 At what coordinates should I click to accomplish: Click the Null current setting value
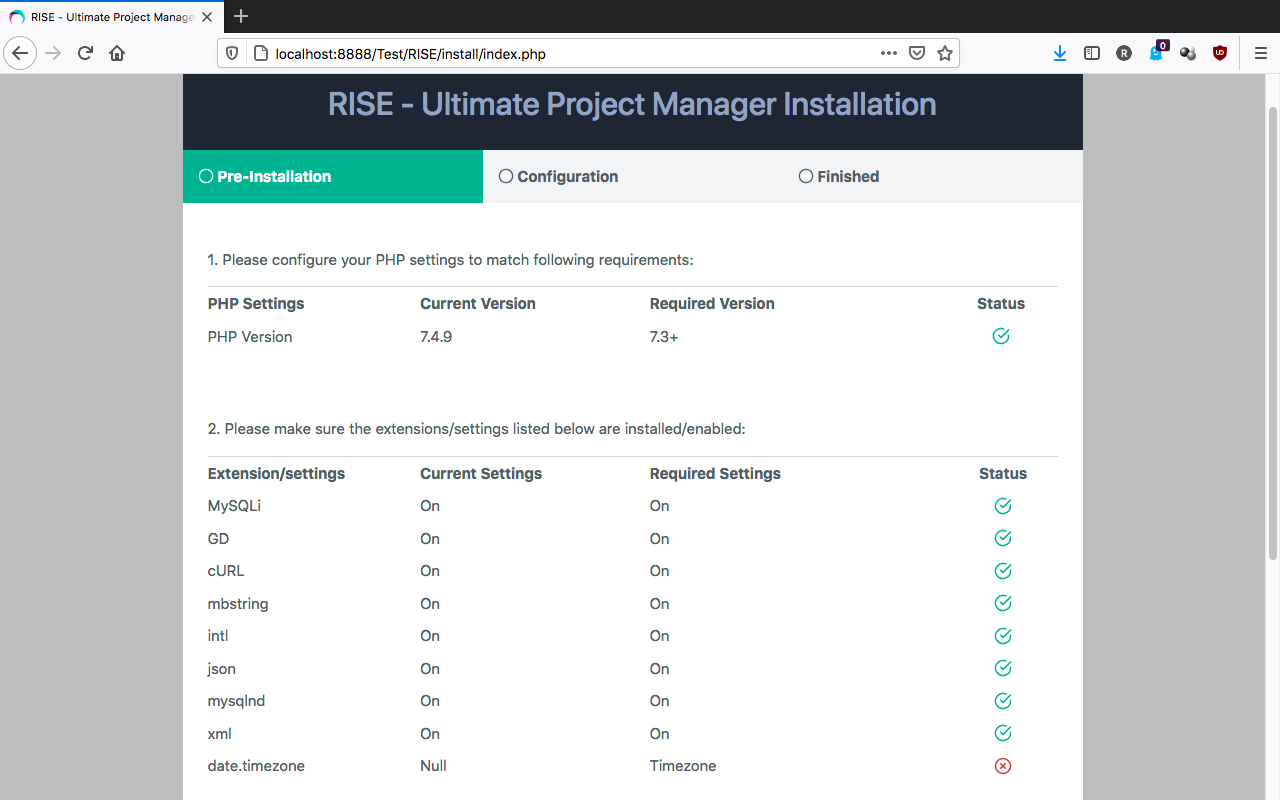[x=433, y=766]
